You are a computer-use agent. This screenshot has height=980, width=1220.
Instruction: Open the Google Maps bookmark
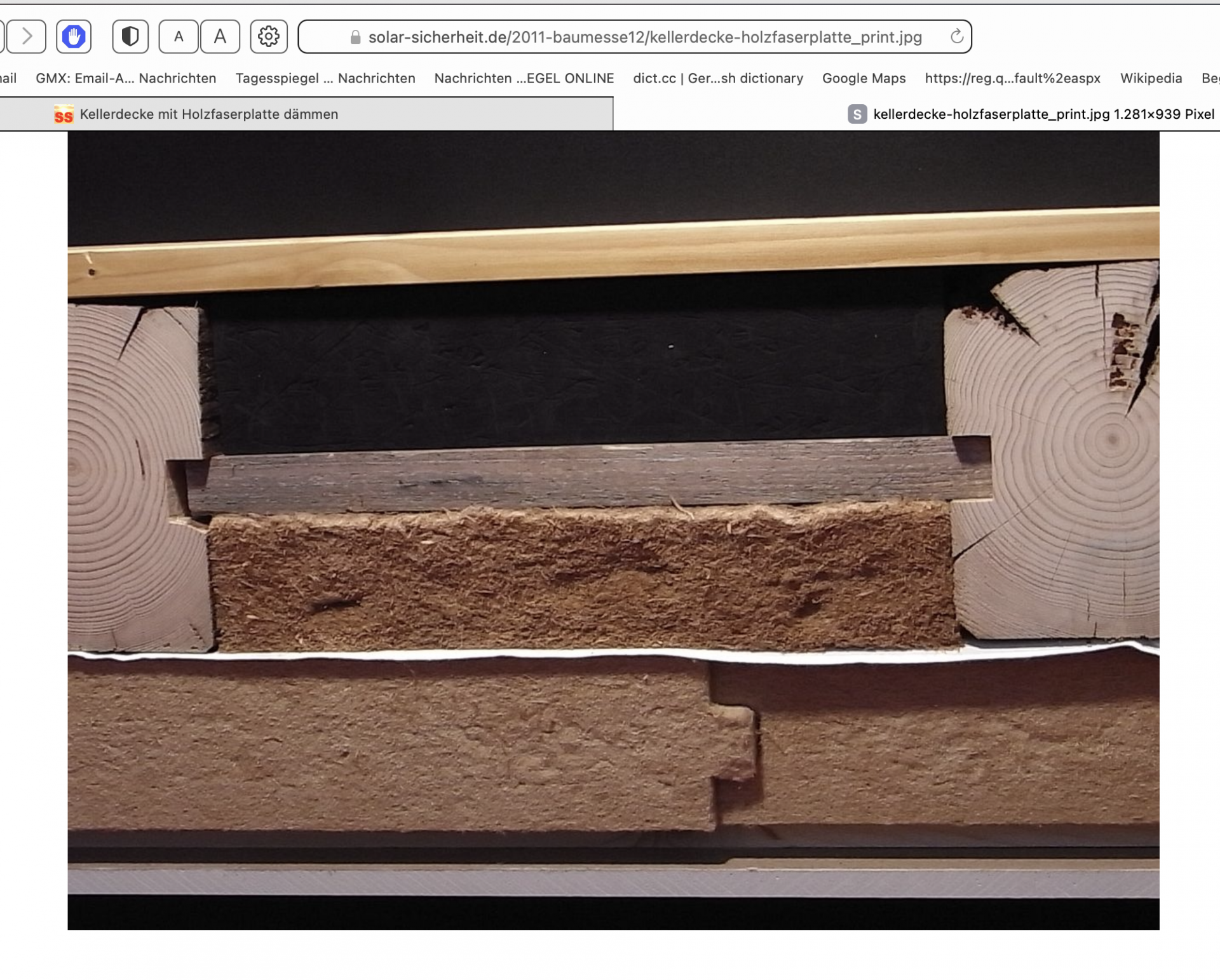click(864, 78)
